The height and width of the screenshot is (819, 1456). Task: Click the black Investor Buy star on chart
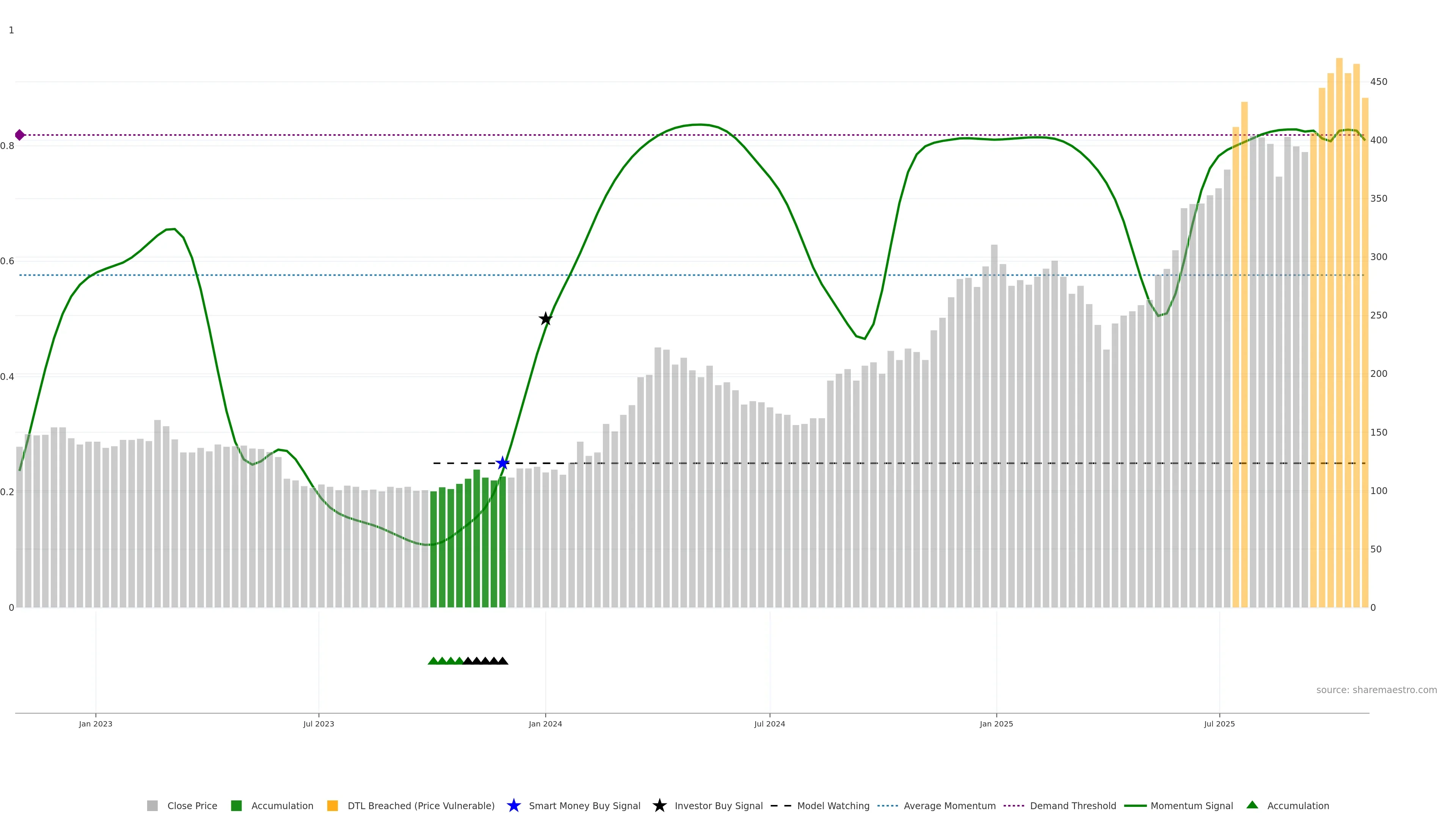pos(546,319)
